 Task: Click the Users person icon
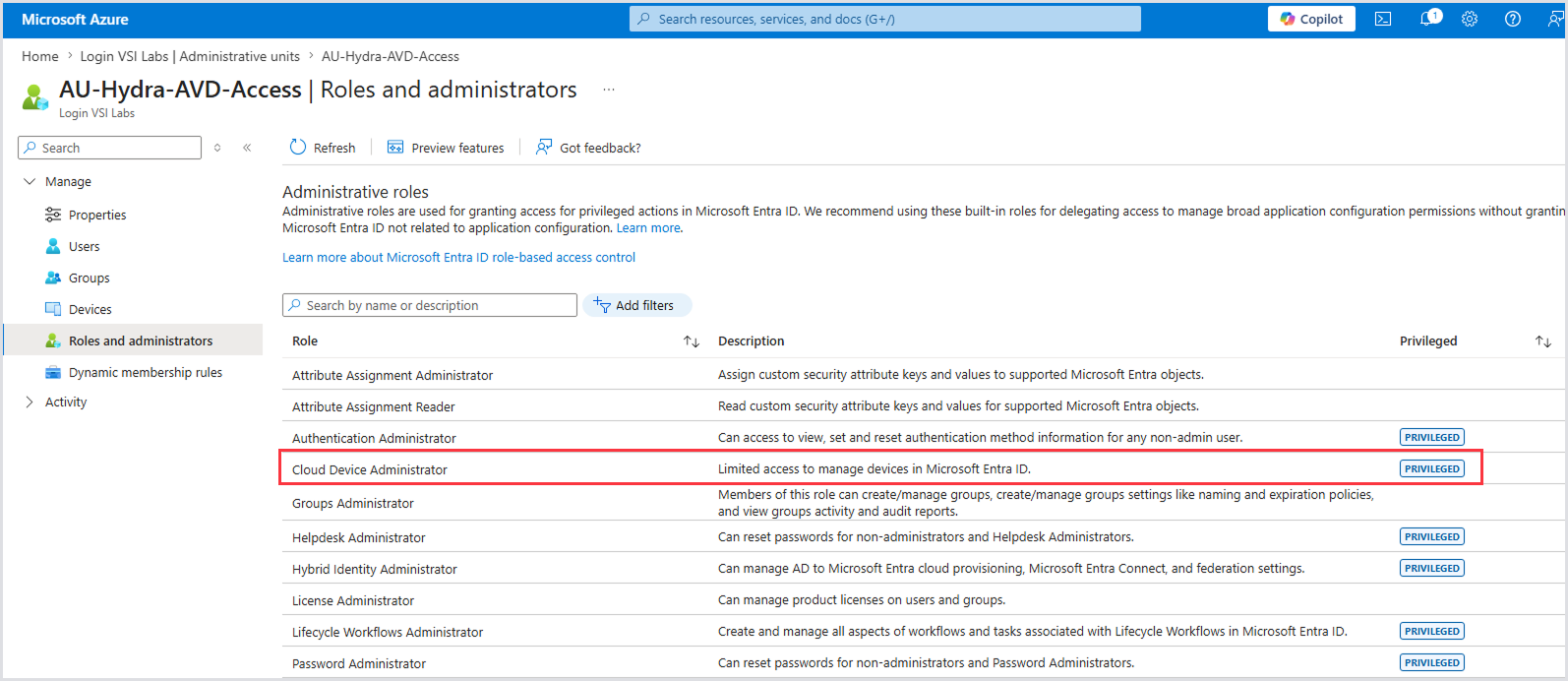point(53,246)
